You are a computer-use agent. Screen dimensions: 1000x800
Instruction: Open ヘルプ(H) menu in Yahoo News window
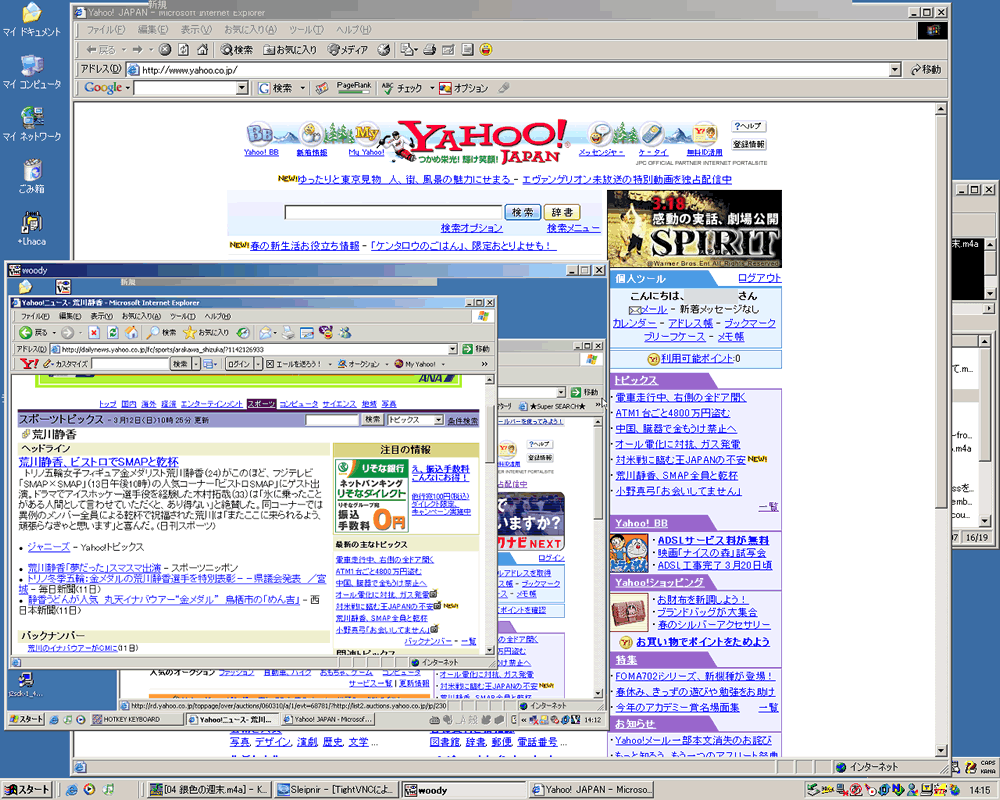pyautogui.click(x=217, y=316)
